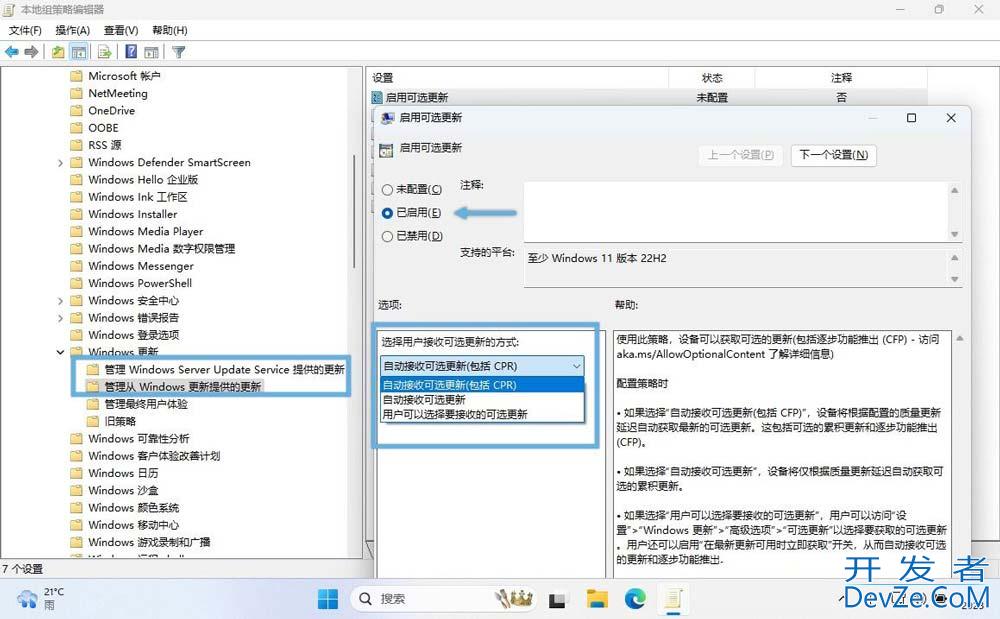
Task: Open the weather widget showing 21°C
Action: pyautogui.click(x=40, y=599)
